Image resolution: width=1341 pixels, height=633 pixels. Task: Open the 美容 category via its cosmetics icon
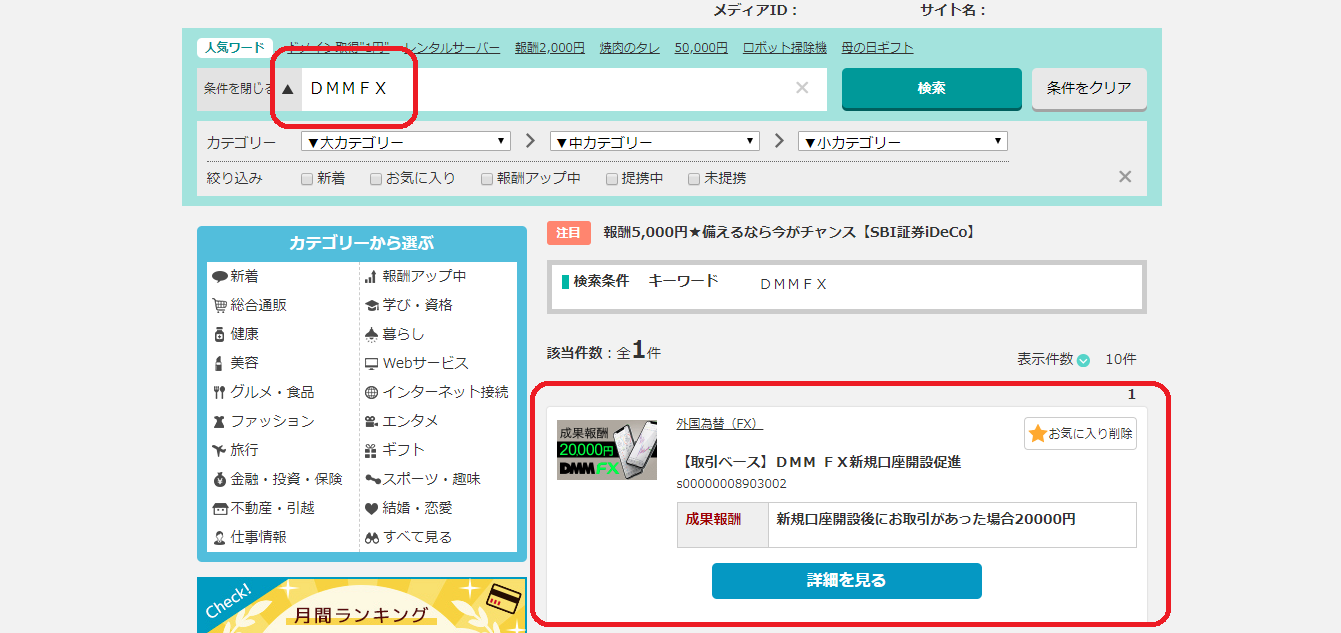[220, 364]
